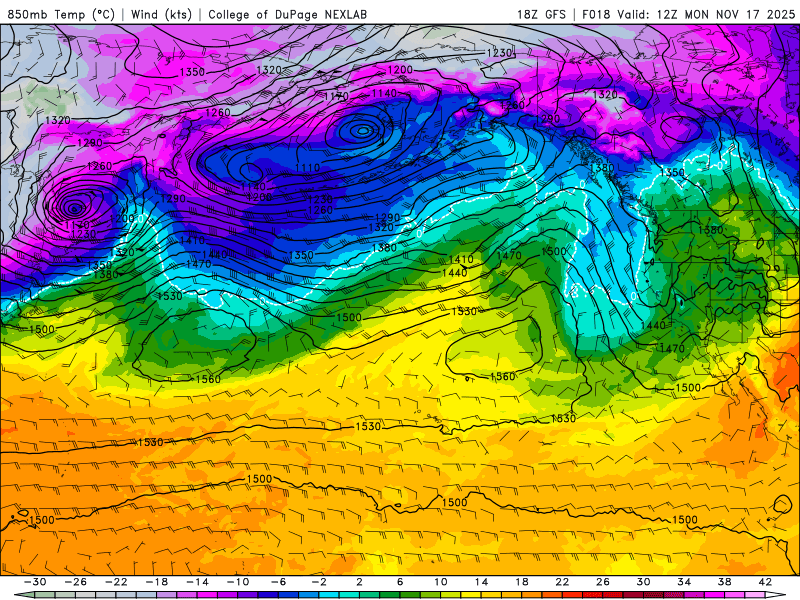Click the "-14" color scale label

(x=197, y=582)
